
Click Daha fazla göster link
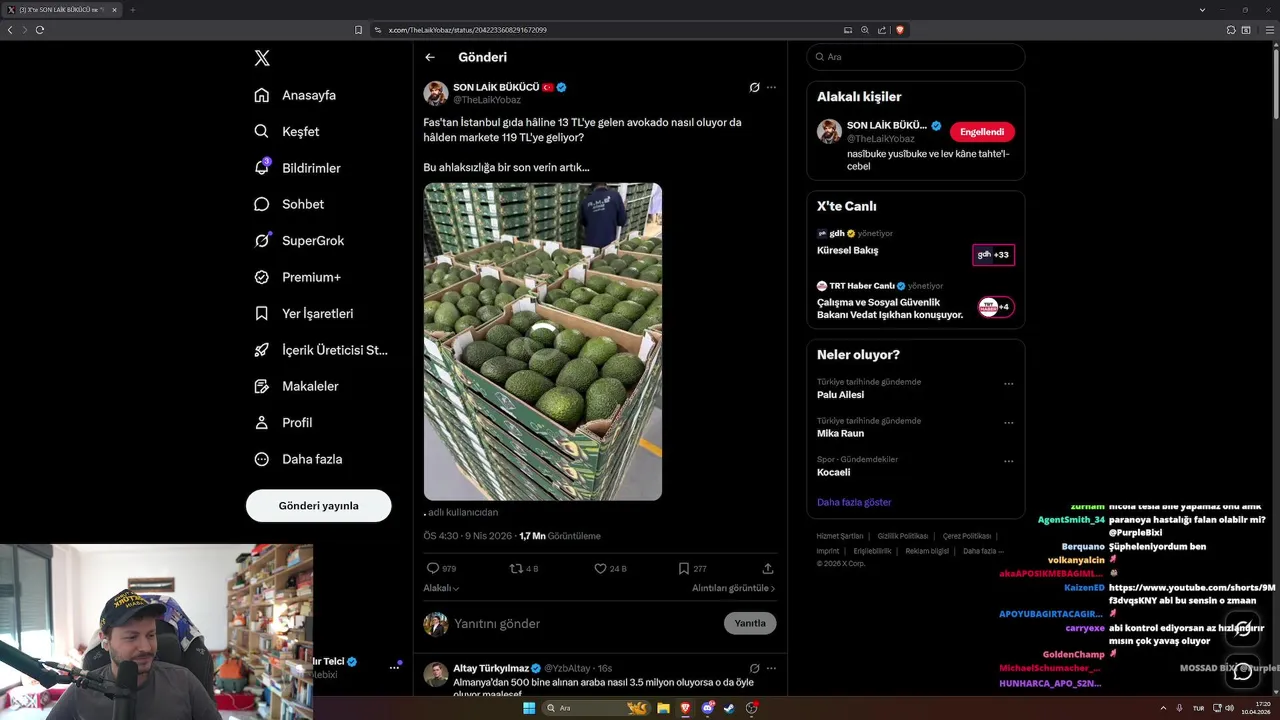854,502
